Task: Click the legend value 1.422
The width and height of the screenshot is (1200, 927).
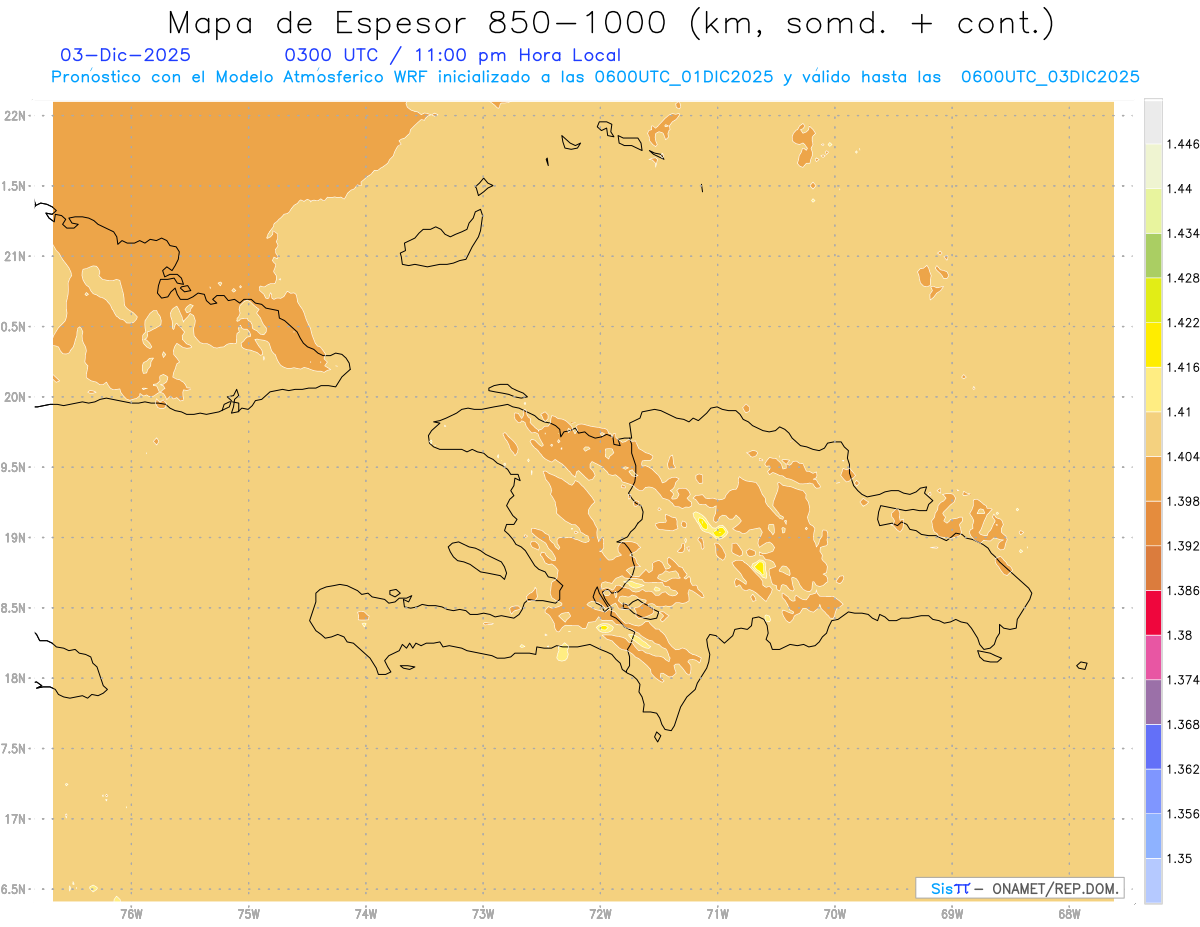Action: [x=1184, y=322]
